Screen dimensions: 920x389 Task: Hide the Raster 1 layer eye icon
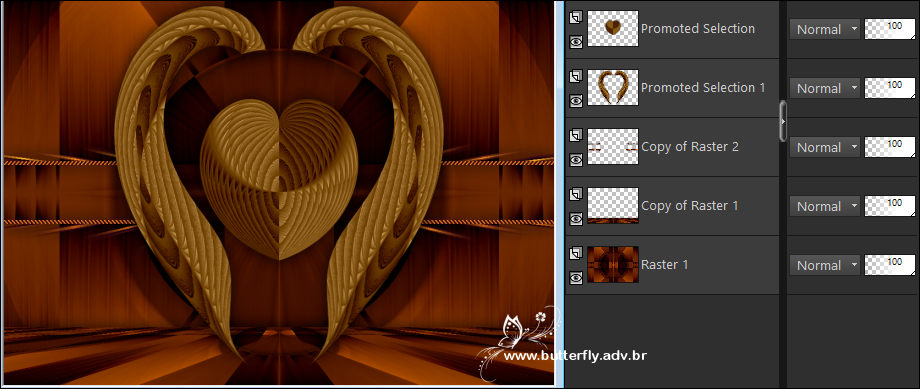click(576, 278)
